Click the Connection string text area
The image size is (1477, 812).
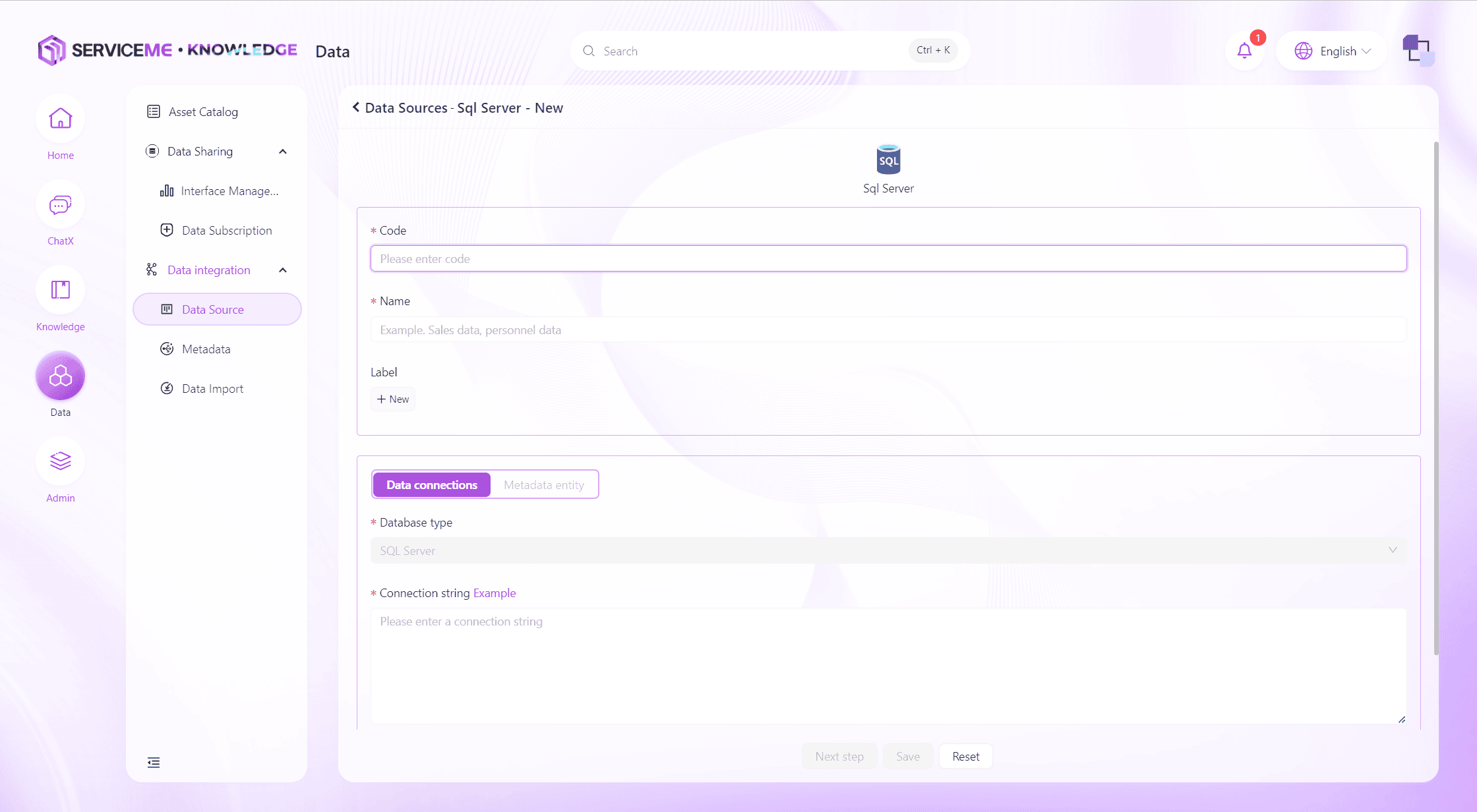click(888, 666)
